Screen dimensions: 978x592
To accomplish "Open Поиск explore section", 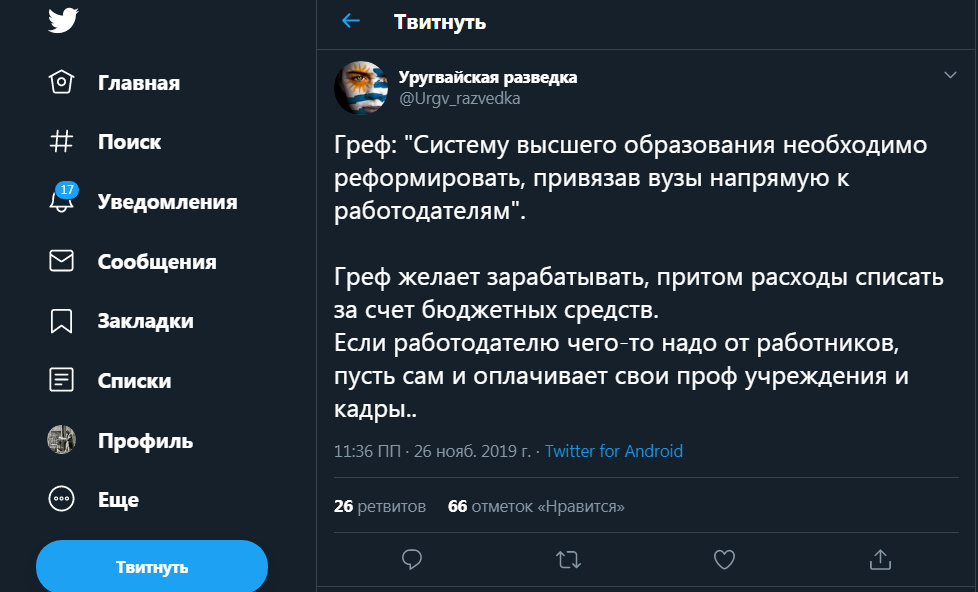I will coord(129,142).
